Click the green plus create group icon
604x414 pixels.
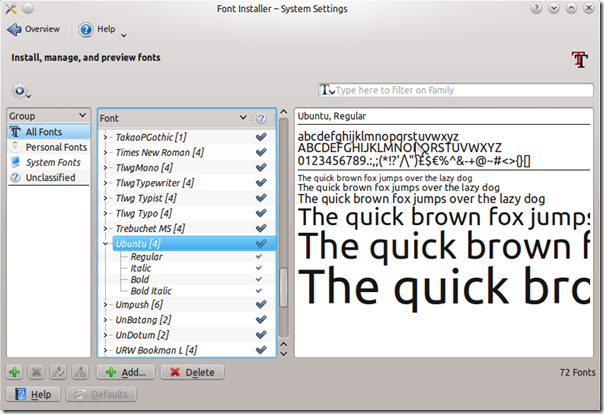14,372
